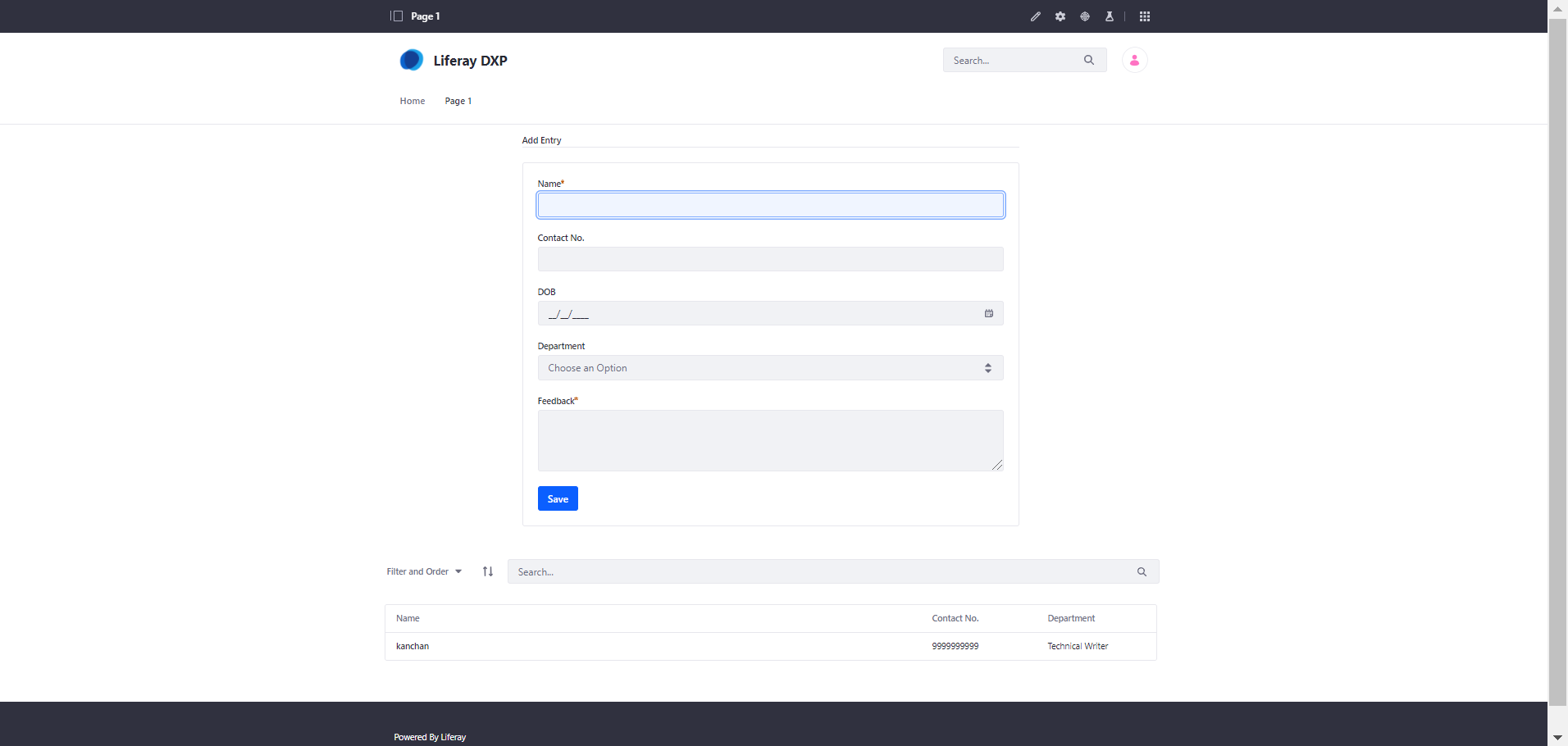Click the pencil edit page icon
This screenshot has width=1568, height=746.
click(1036, 16)
